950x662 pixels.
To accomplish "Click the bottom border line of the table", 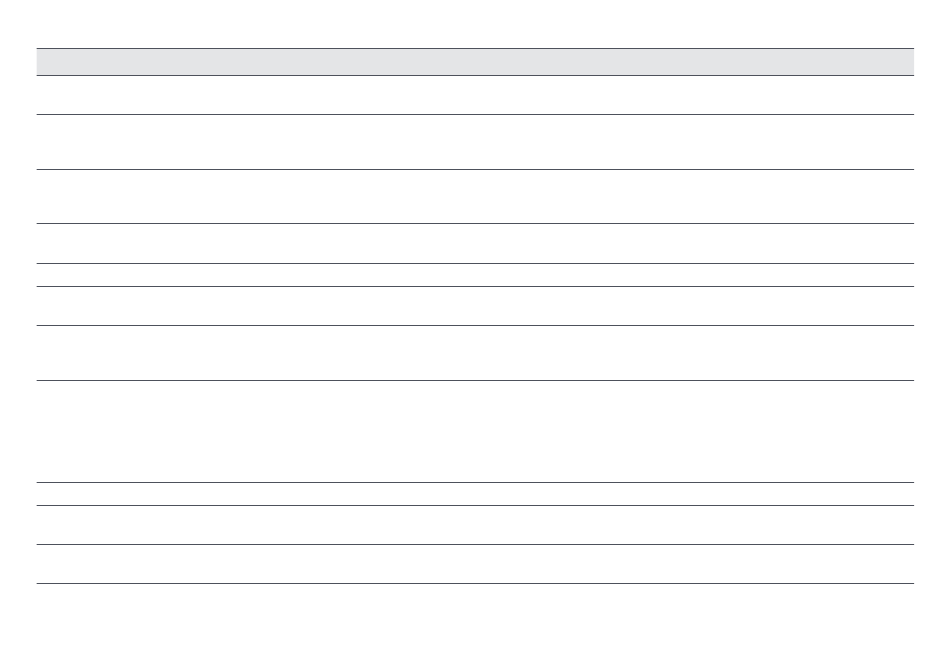I will 475,583.
